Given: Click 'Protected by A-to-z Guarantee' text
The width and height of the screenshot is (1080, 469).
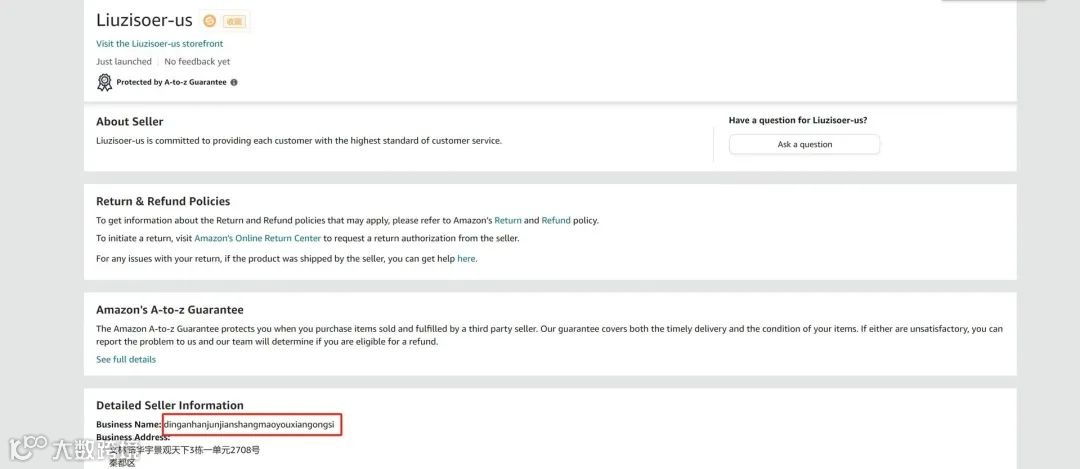Looking at the screenshot, I should point(172,83).
